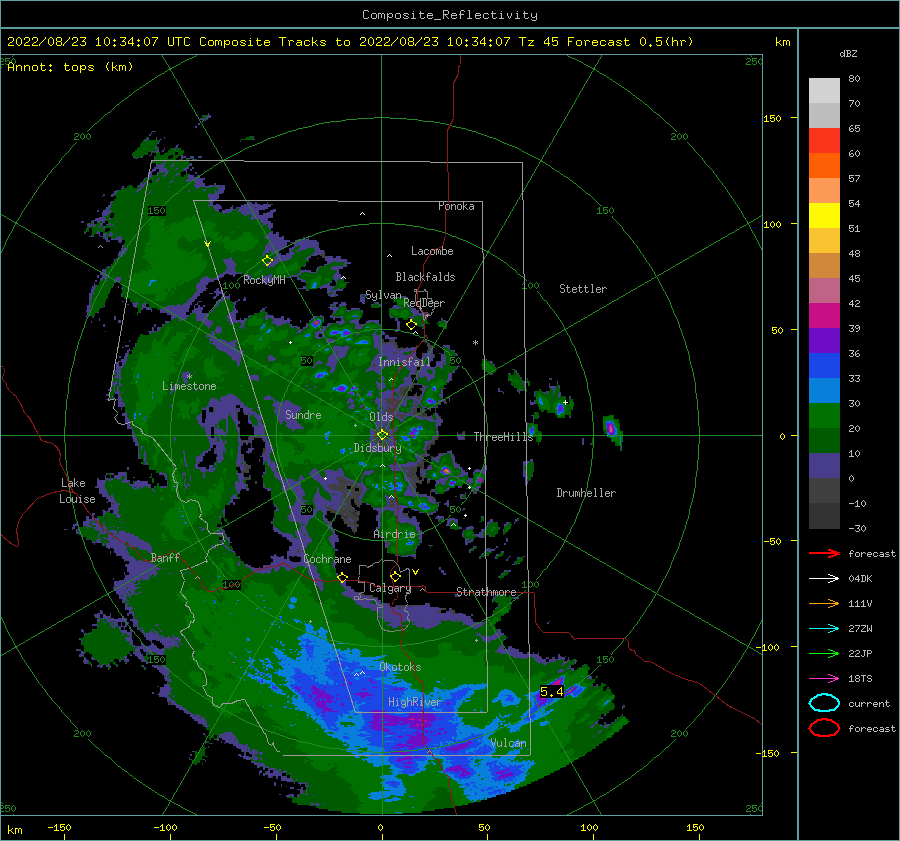Click the Blackfalds city label
Screen dimensions: 900x841
tap(425, 277)
